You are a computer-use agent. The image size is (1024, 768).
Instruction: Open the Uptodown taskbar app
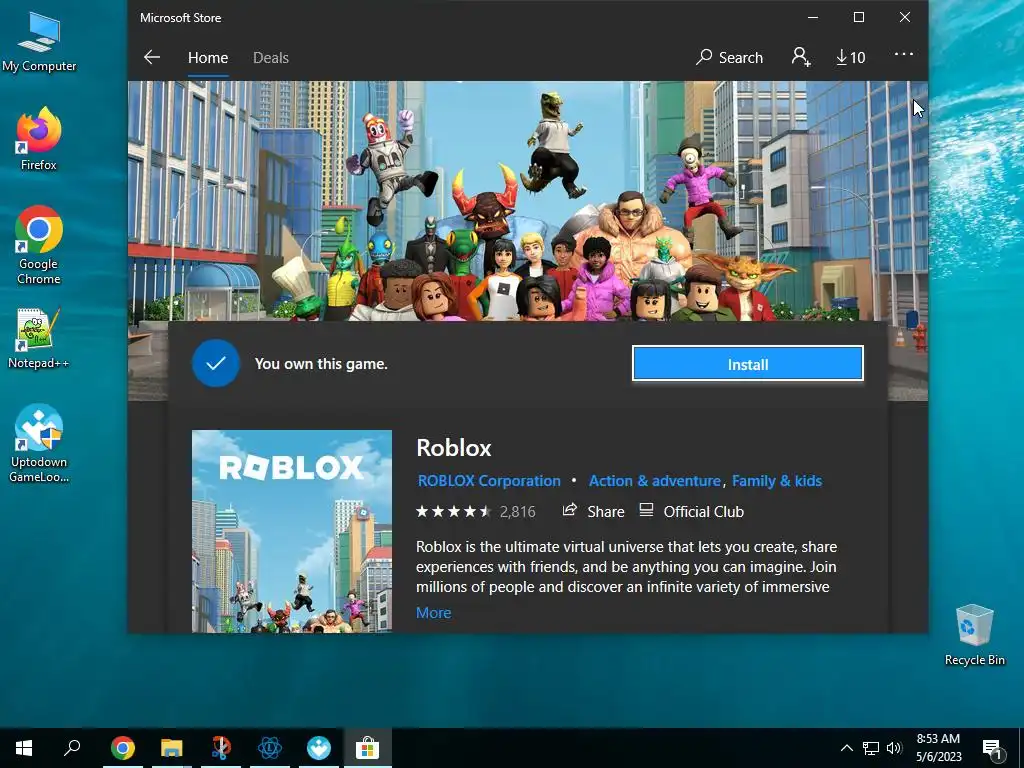pos(319,748)
